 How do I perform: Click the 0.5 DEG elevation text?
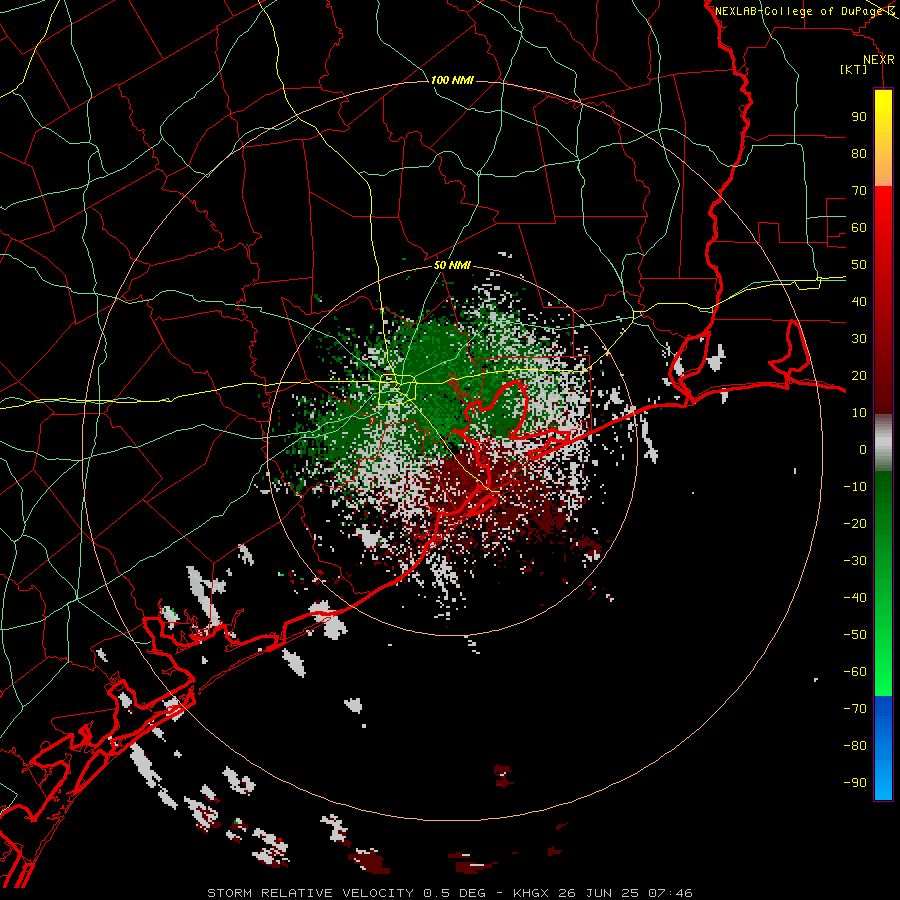pos(455,893)
